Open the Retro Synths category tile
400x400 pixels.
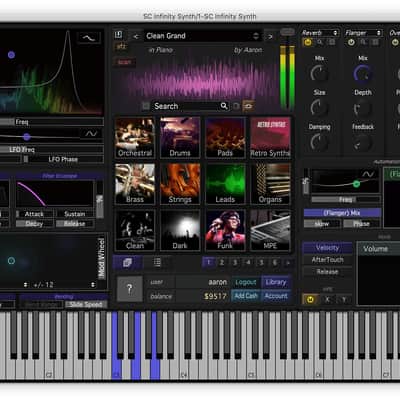270,137
